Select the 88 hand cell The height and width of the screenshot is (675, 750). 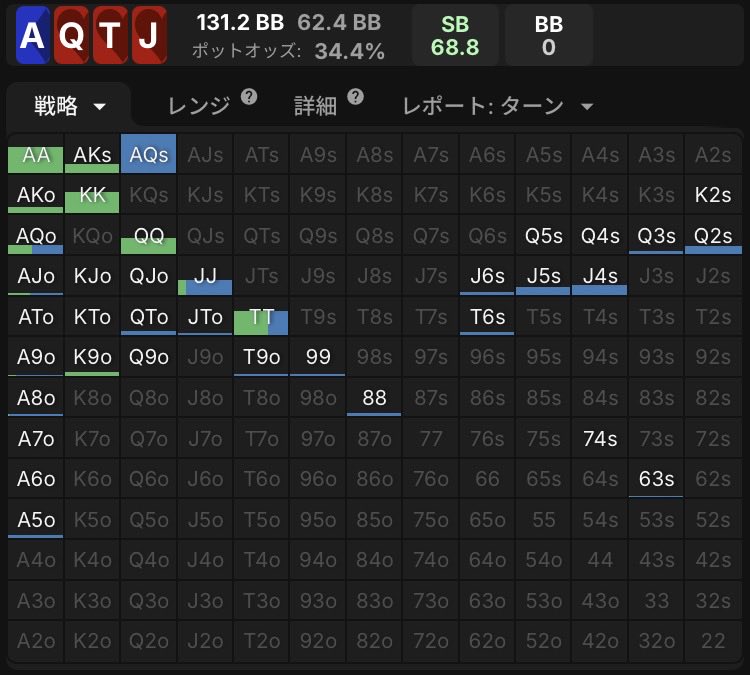[374, 397]
